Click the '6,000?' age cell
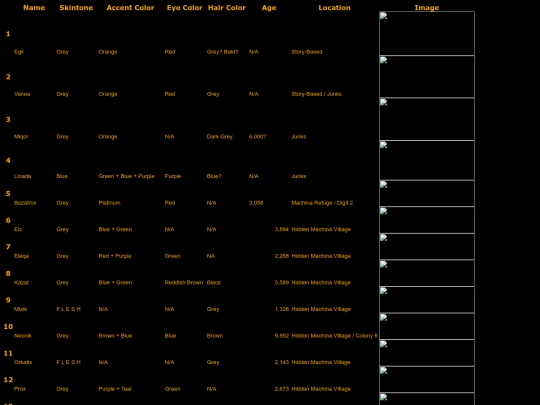The height and width of the screenshot is (405, 540). point(257,136)
